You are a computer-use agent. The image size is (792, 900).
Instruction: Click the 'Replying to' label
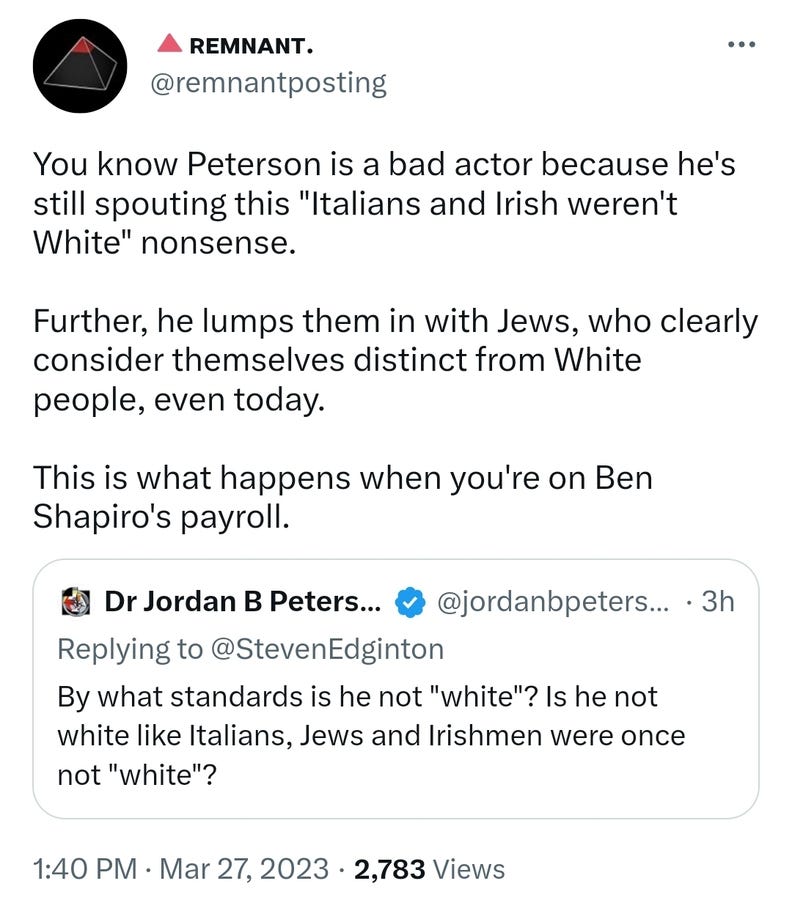coord(128,648)
